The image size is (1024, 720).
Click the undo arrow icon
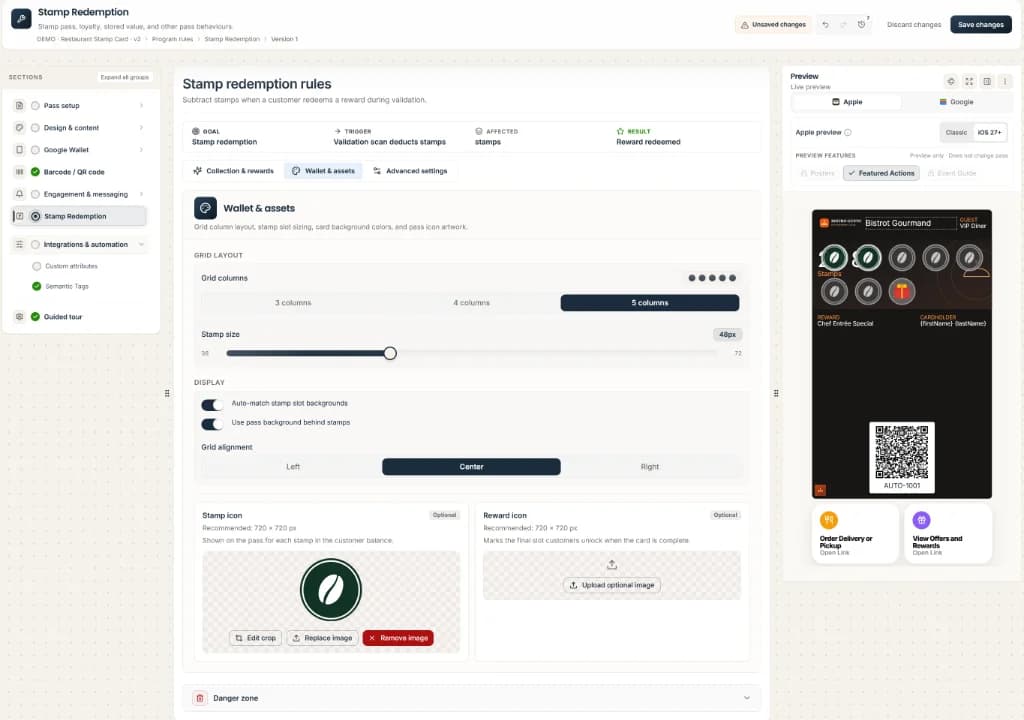tap(825, 25)
